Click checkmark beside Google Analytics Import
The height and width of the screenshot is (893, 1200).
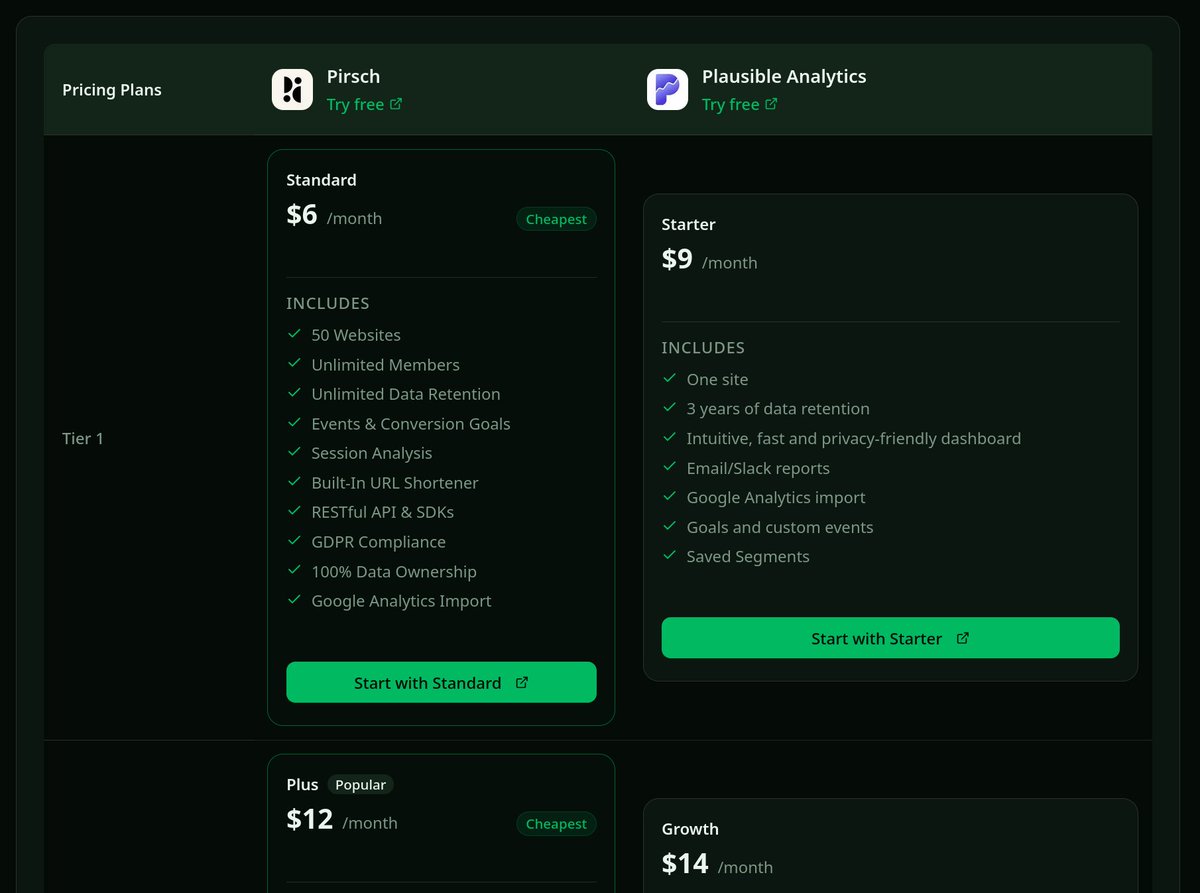click(294, 600)
